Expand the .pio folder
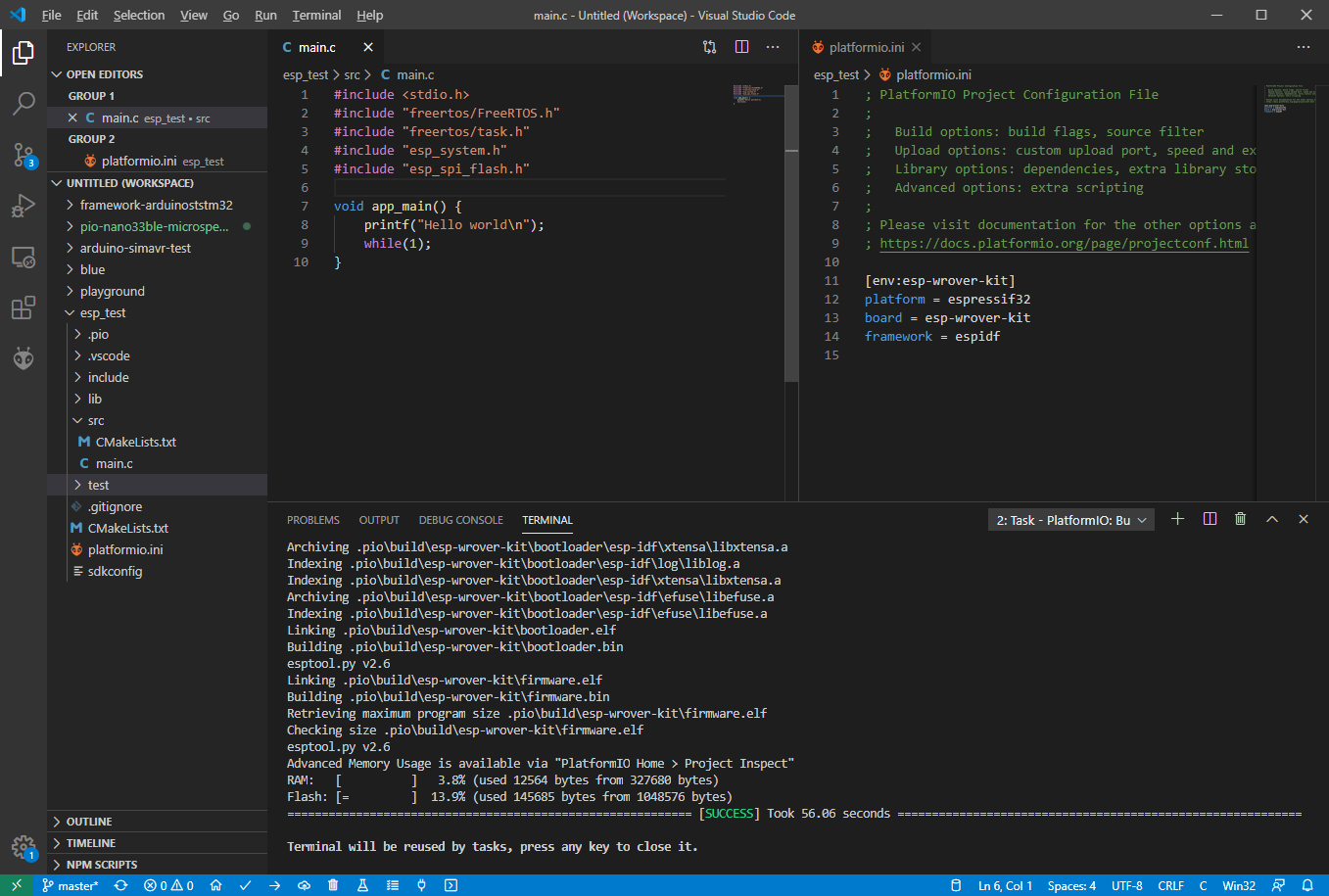Viewport: 1329px width, 896px height. [x=157, y=334]
